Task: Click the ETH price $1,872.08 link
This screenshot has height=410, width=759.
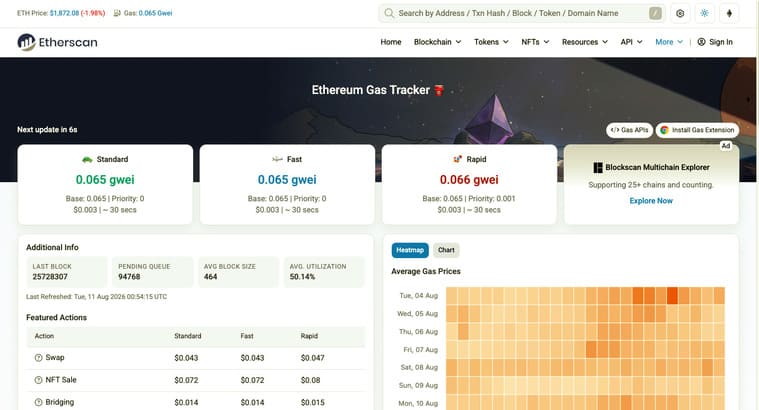Action: [64, 13]
